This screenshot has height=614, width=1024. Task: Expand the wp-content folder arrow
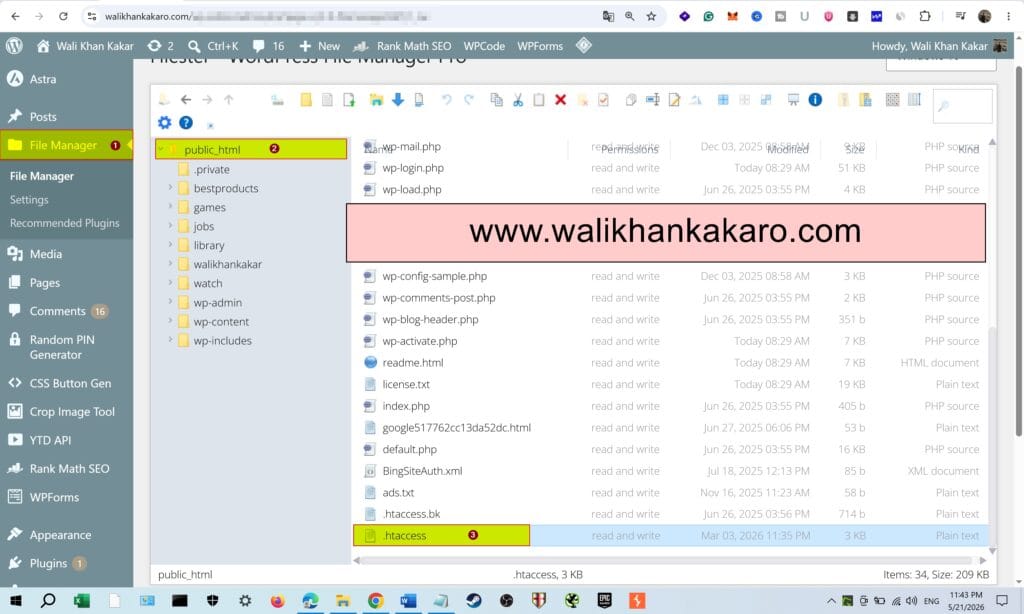(170, 321)
